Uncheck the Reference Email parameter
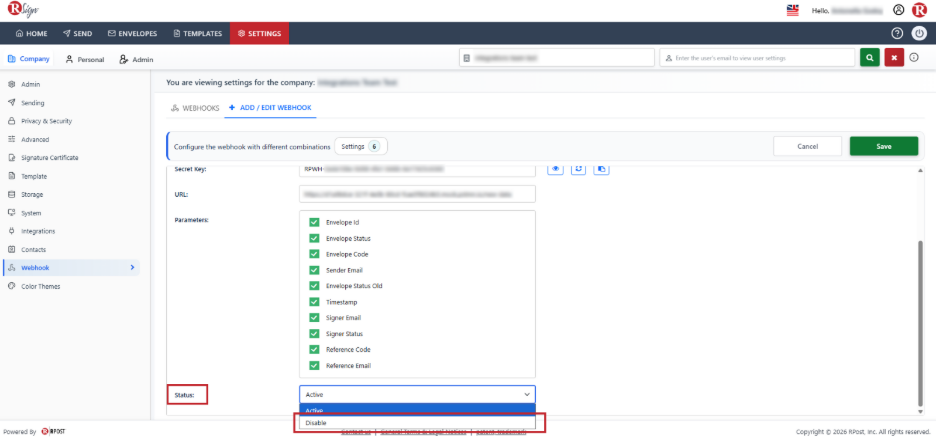Image resolution: width=936 pixels, height=438 pixels. [x=314, y=366]
